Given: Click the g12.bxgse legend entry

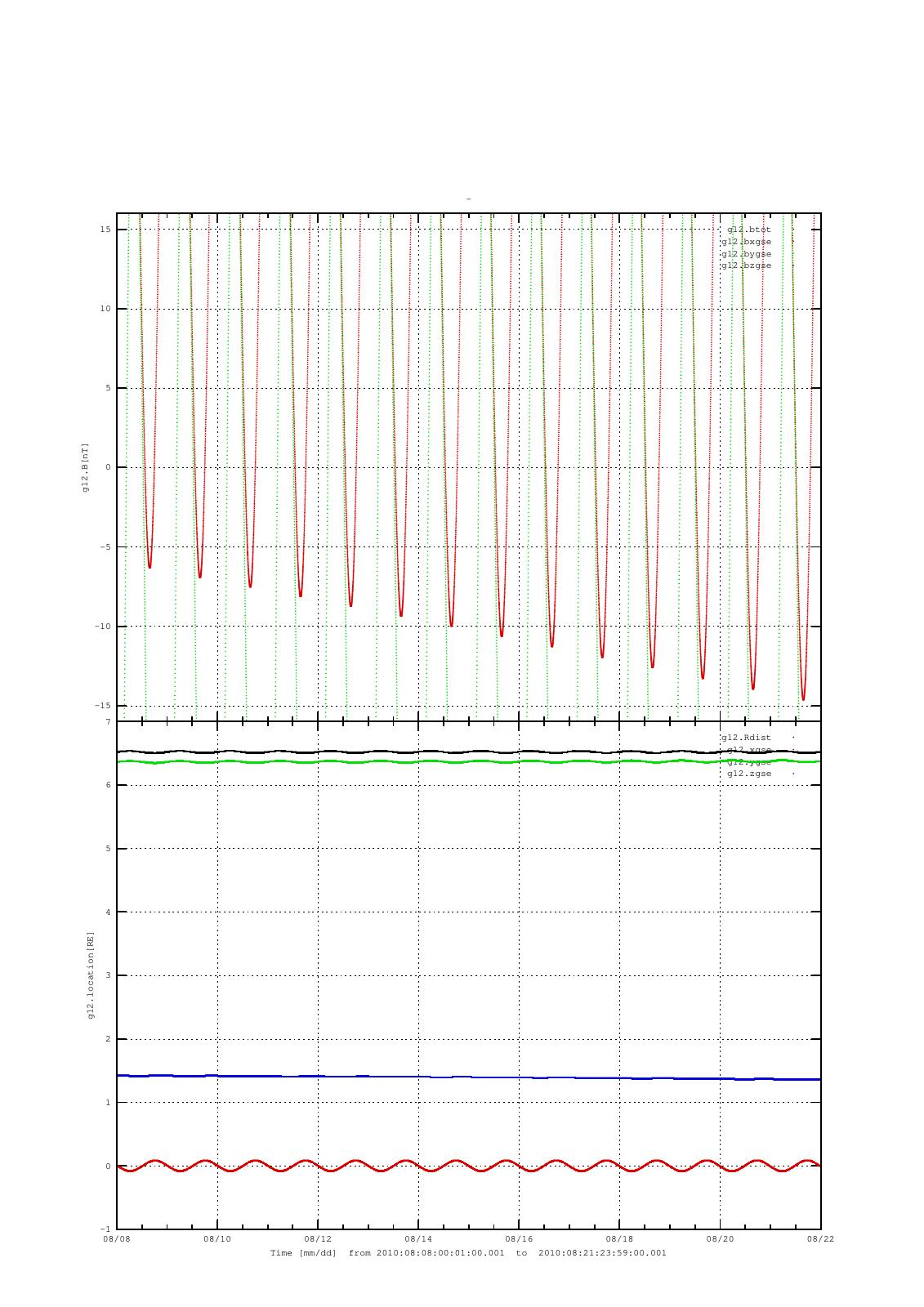Looking at the screenshot, I should pos(746,242).
